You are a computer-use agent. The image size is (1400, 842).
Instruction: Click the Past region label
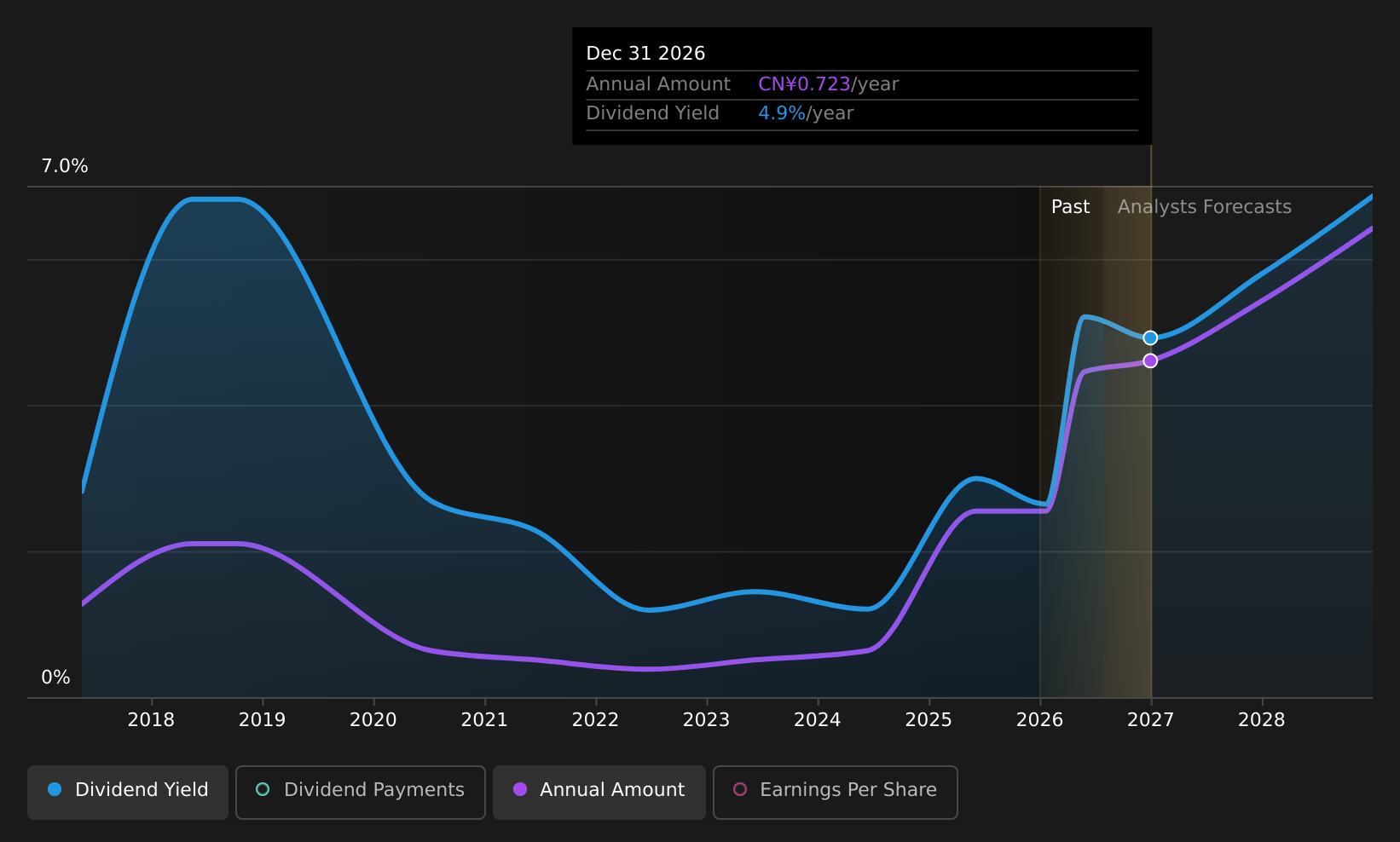click(x=1070, y=207)
